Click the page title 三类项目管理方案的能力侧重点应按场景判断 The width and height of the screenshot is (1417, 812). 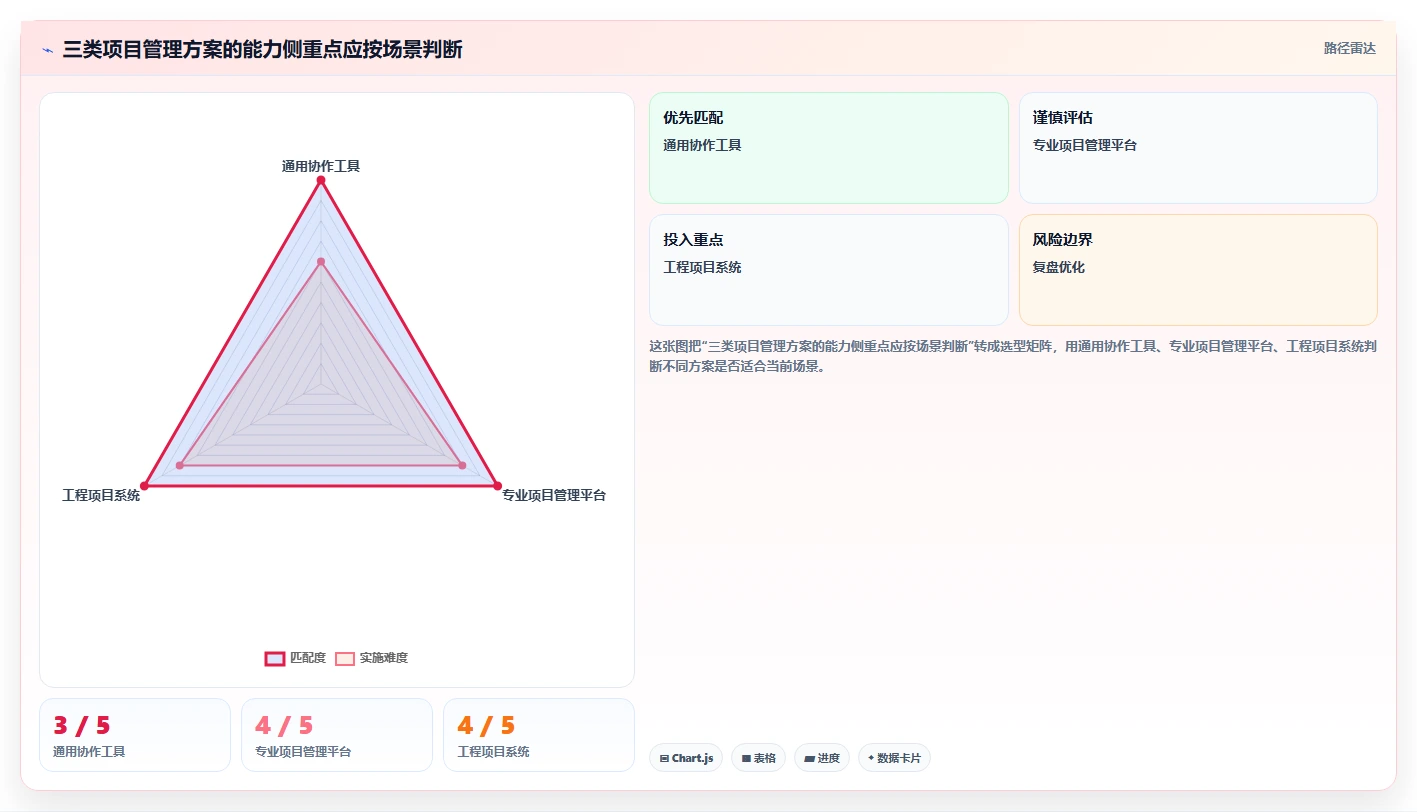click(263, 49)
